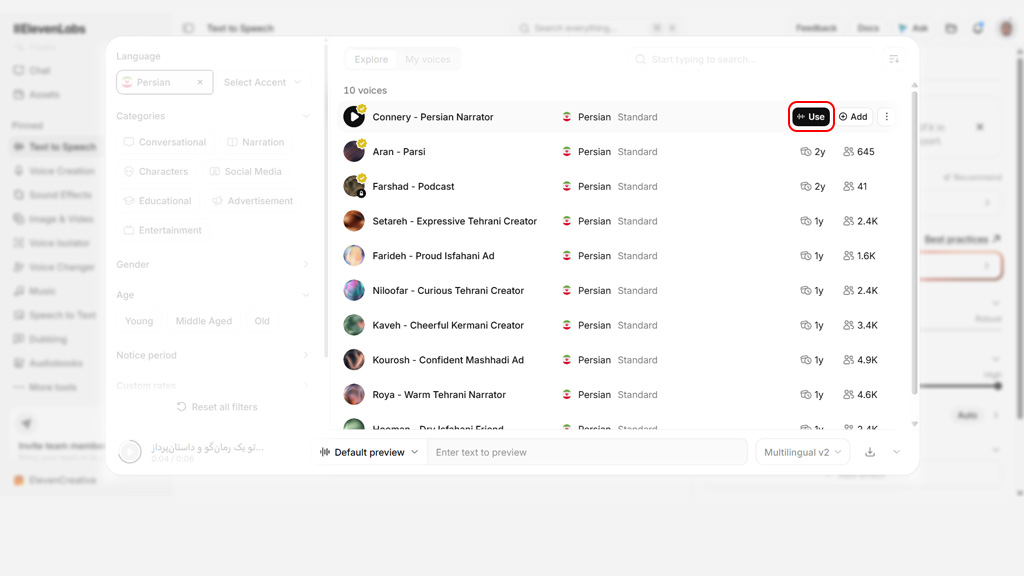Use the Connery - Persian Narrator voice
Viewport: 1024px width, 576px height.
[811, 117]
